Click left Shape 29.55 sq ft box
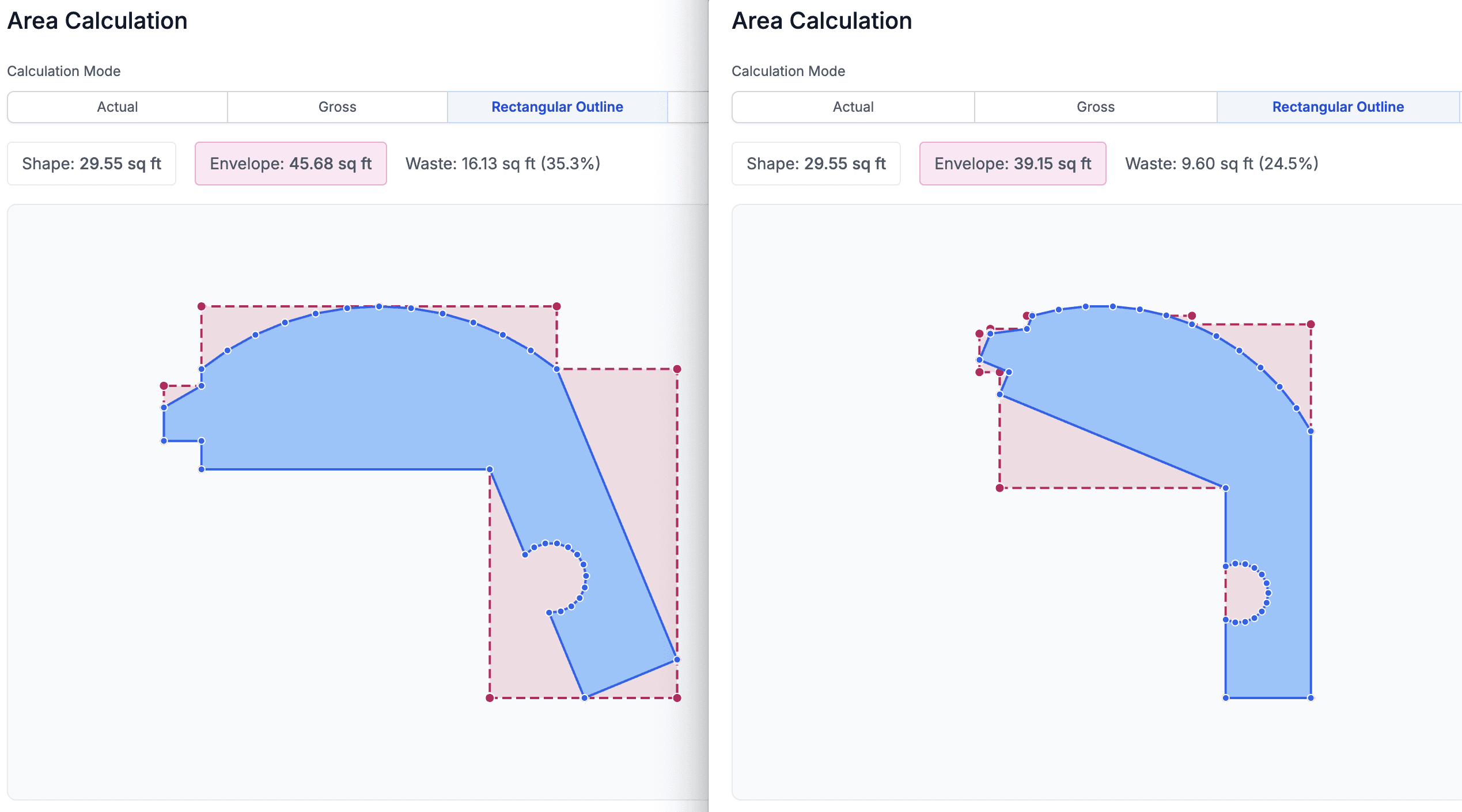Screen dimensions: 1462x812 [x=92, y=164]
